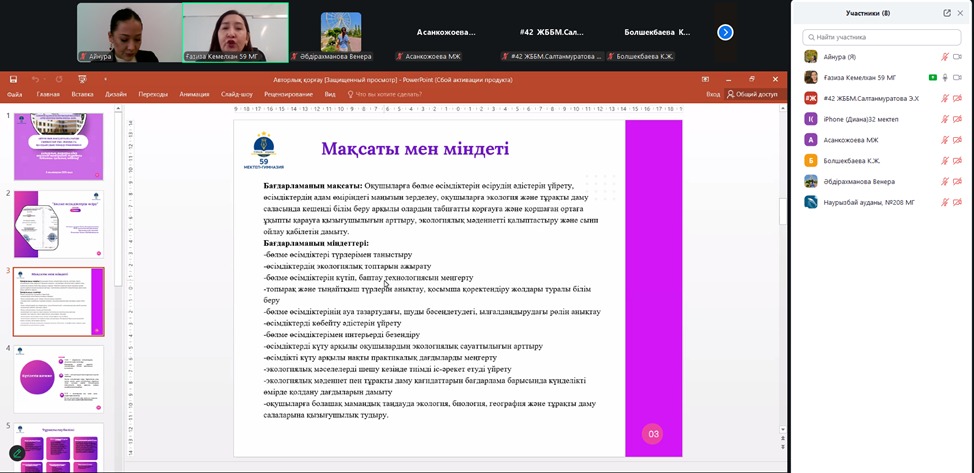
Task: Show next video thumbnails with arrow
Action: [725, 32]
